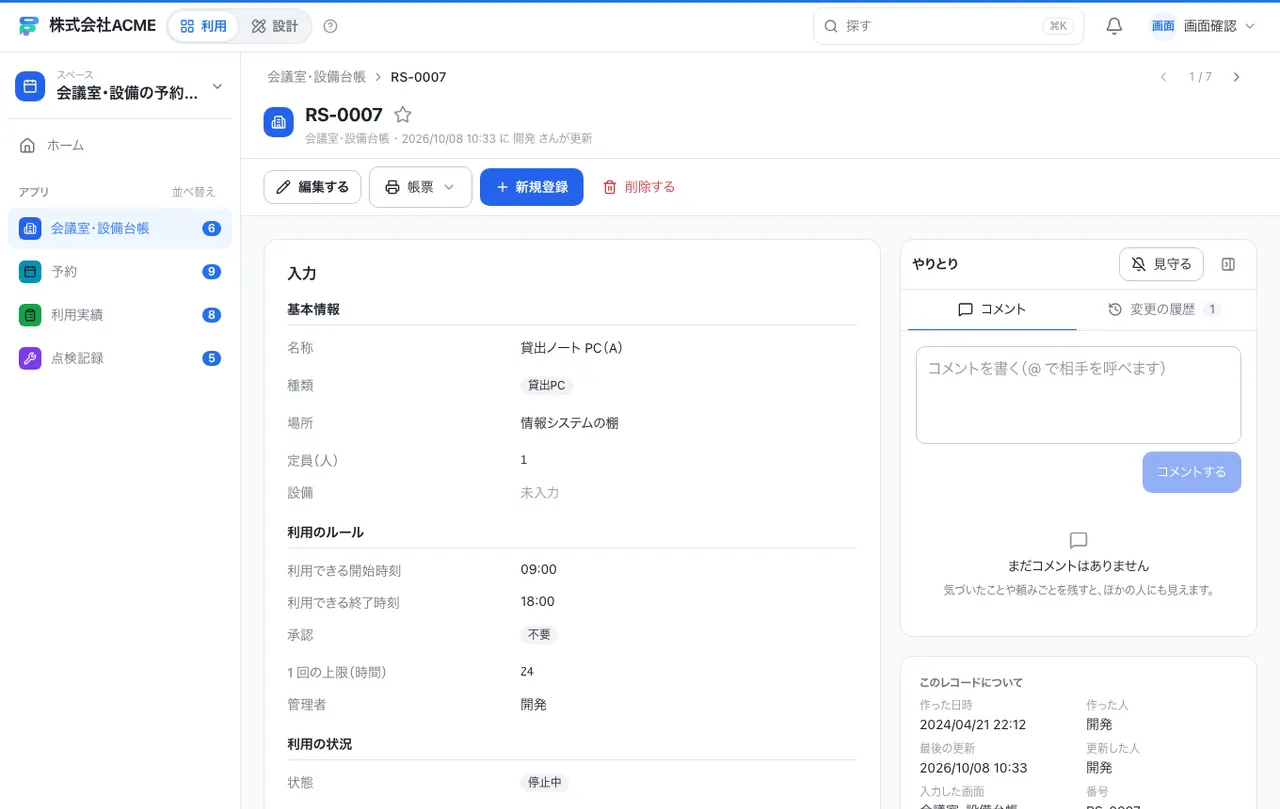Click the home icon in sidebar
The image size is (1280, 809).
(x=28, y=145)
